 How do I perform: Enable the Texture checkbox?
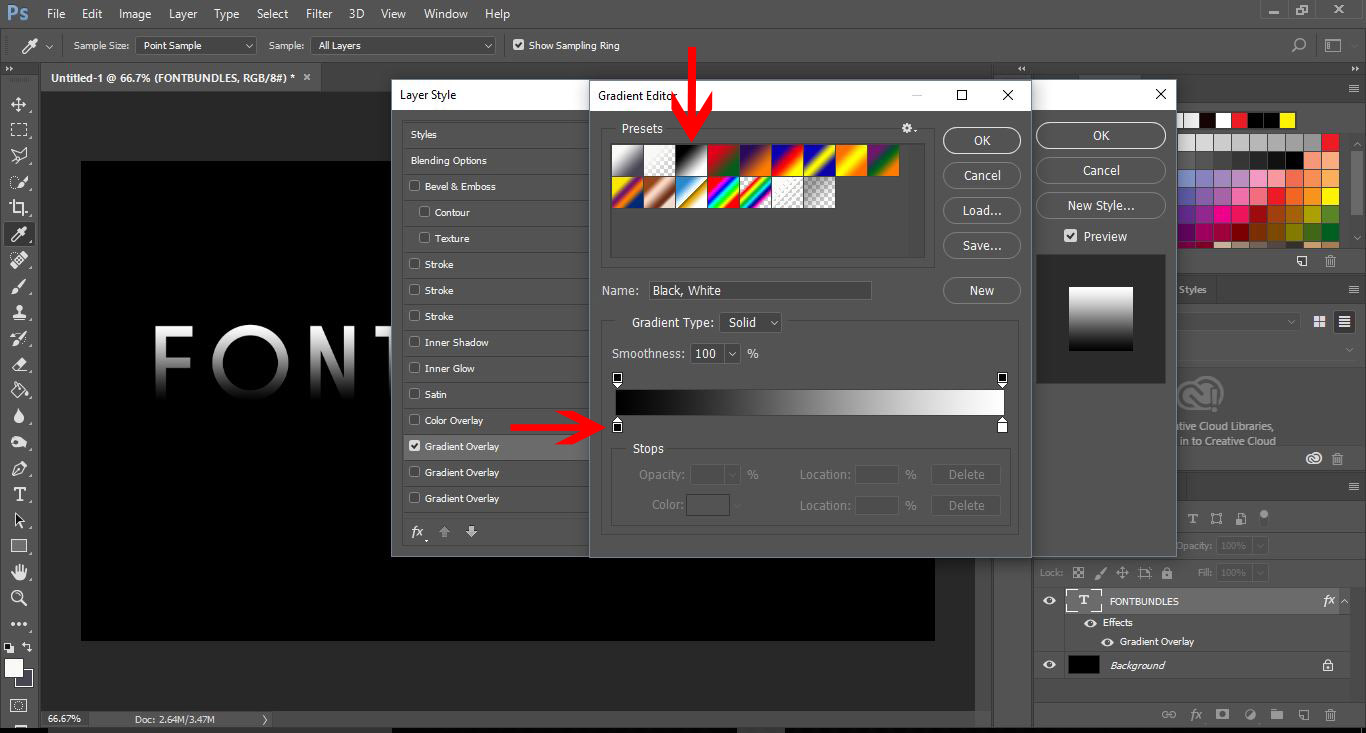(424, 238)
